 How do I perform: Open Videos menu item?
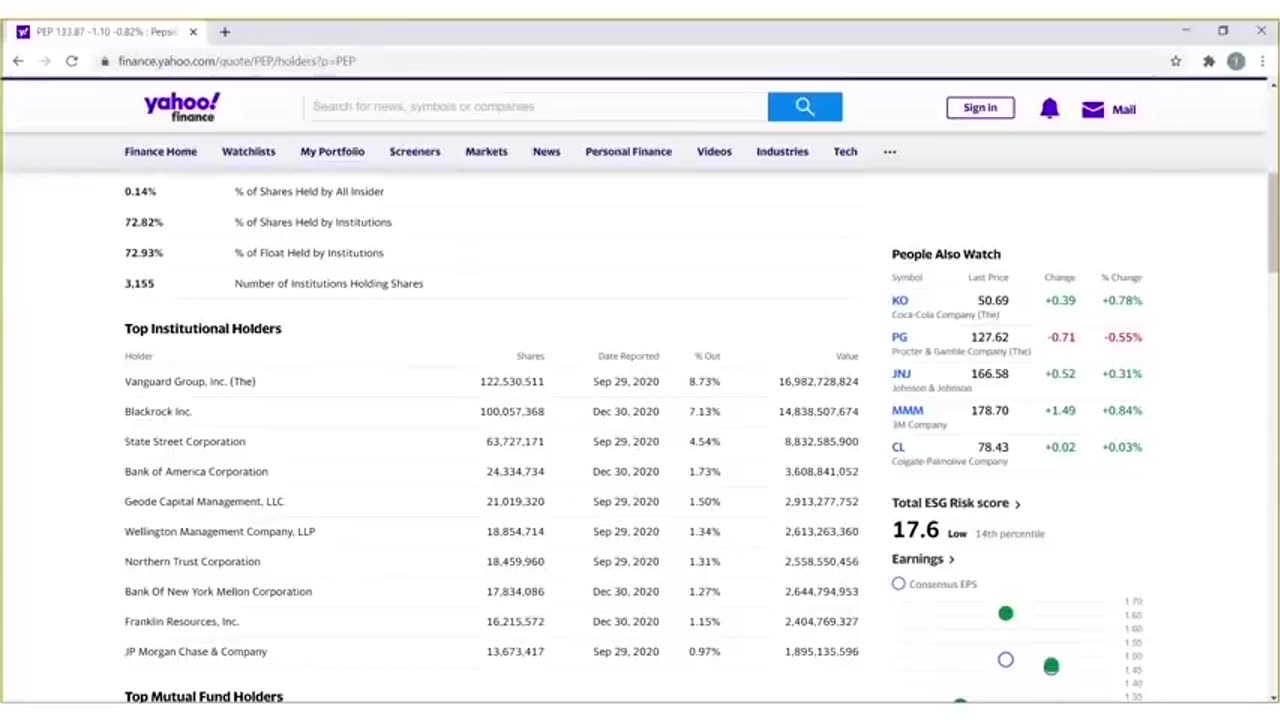tap(714, 152)
